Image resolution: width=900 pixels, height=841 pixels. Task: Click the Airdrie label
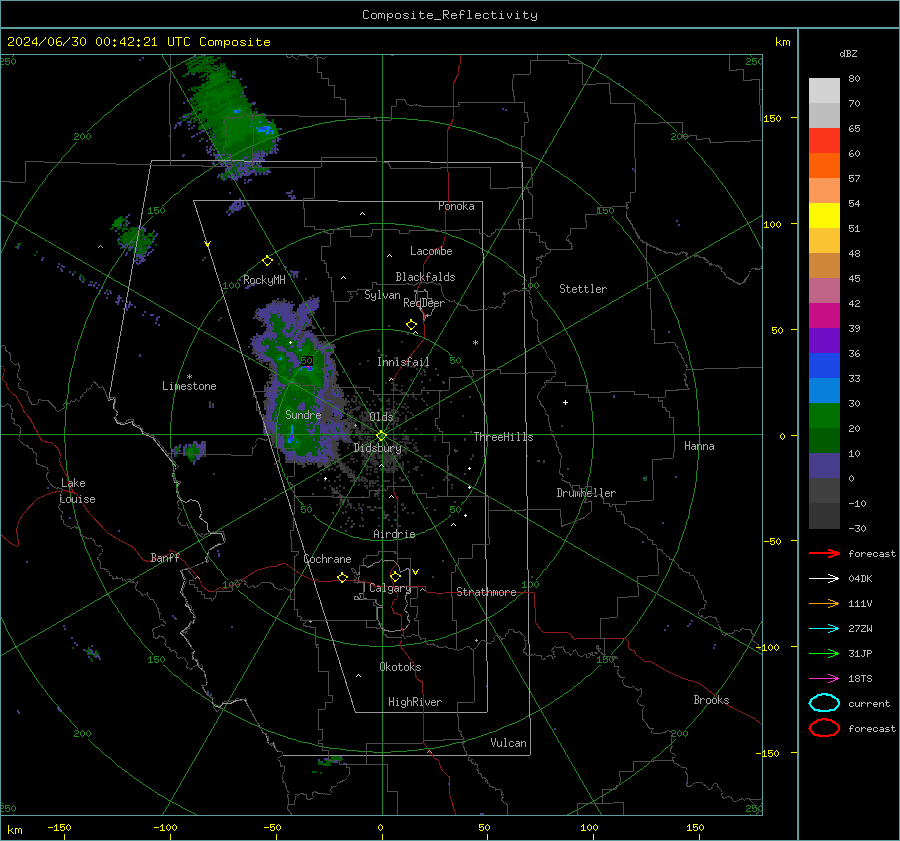point(394,534)
